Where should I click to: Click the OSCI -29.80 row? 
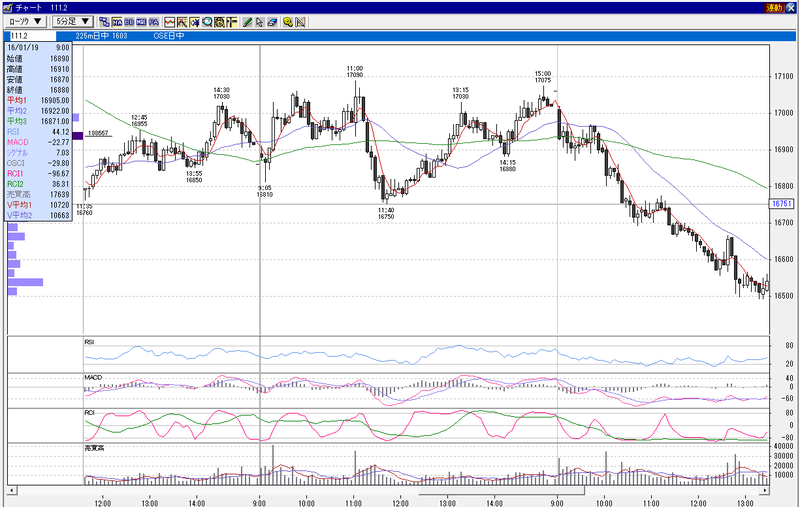[38, 163]
